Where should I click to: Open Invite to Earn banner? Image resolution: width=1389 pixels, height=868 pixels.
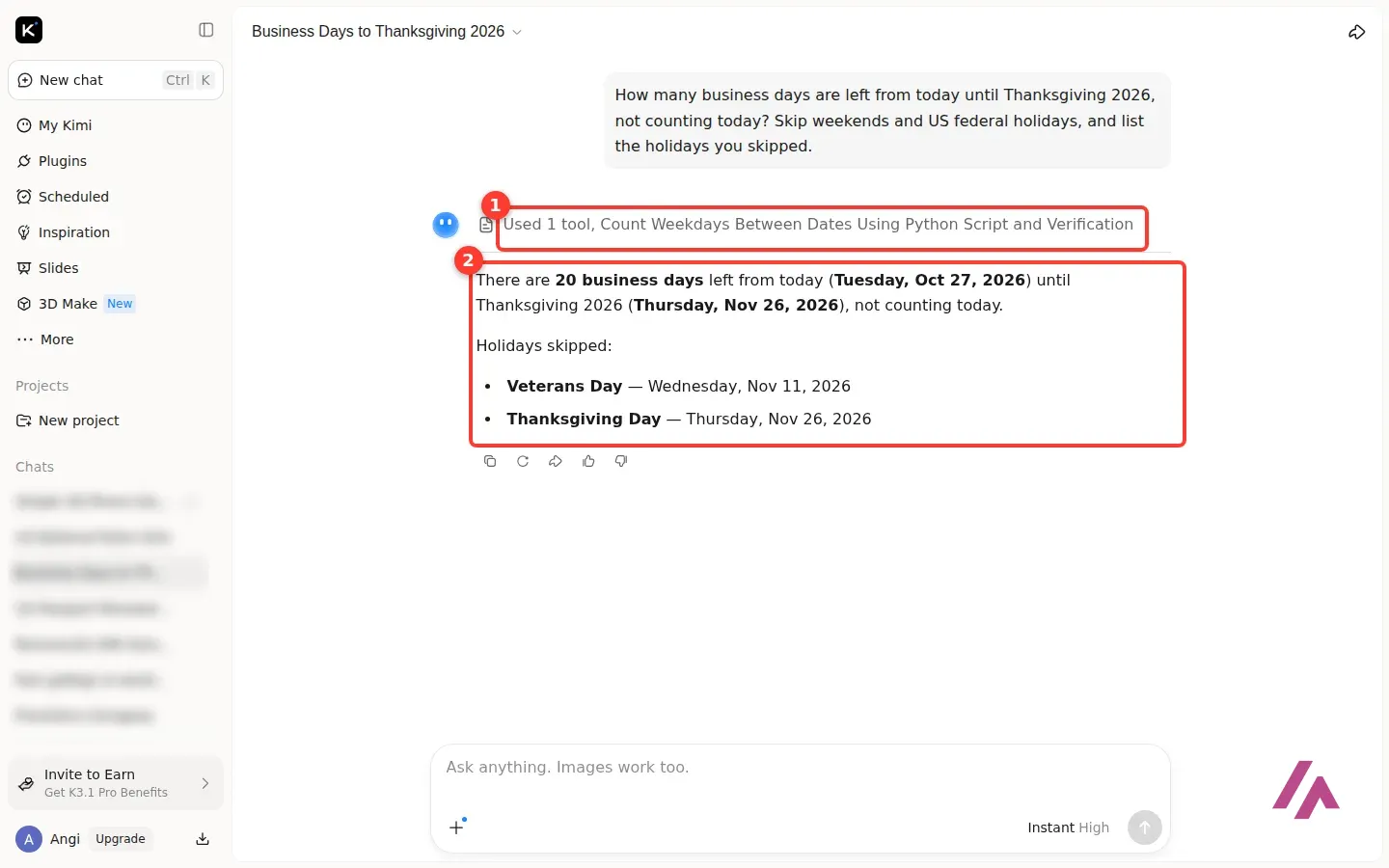pyautogui.click(x=116, y=783)
